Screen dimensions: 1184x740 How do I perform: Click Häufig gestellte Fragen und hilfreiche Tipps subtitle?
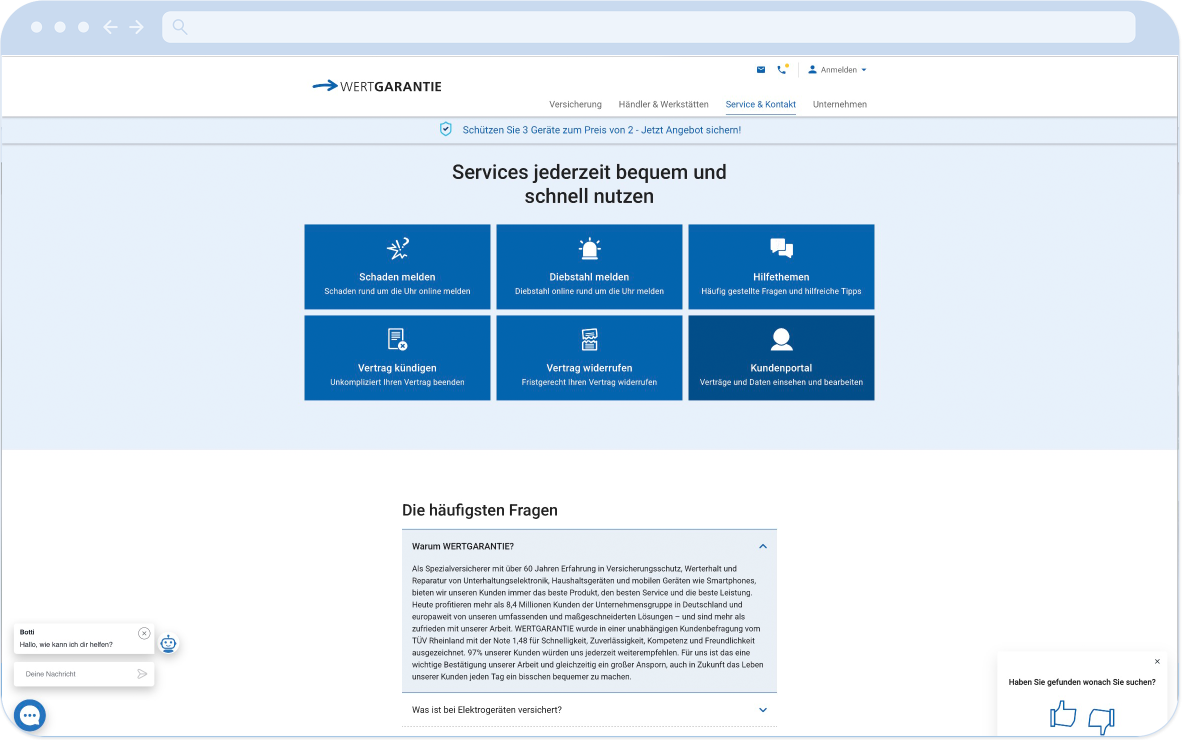(x=781, y=291)
